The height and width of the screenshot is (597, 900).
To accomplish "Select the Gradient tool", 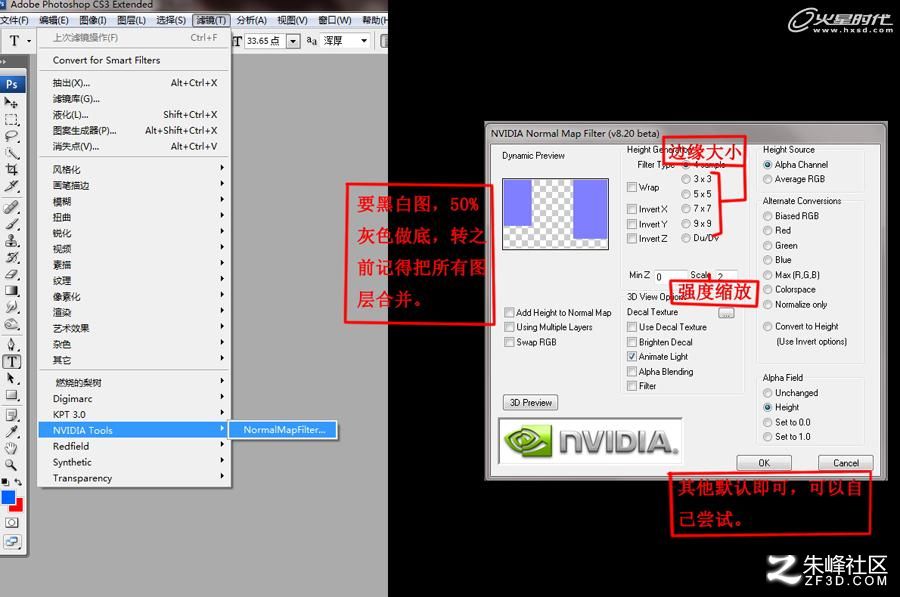I will click(x=11, y=290).
